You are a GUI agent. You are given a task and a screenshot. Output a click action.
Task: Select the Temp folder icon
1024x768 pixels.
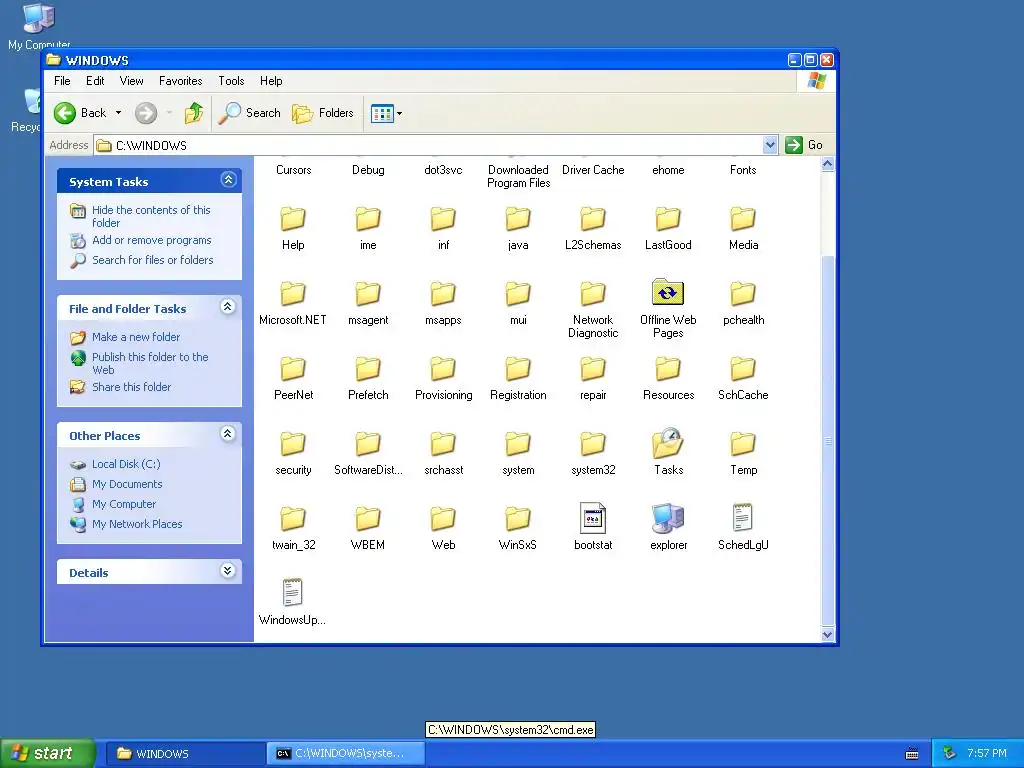pyautogui.click(x=743, y=444)
